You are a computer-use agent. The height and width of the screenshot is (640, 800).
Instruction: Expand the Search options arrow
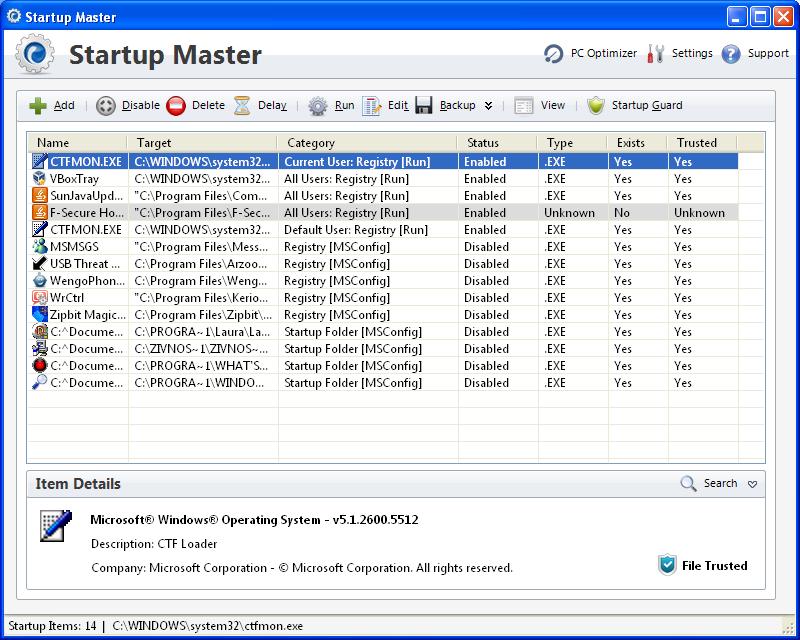point(753,484)
